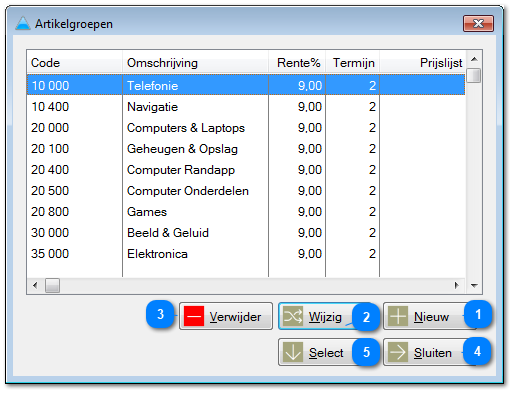
Task: Click the Select button label
Action: tap(326, 353)
